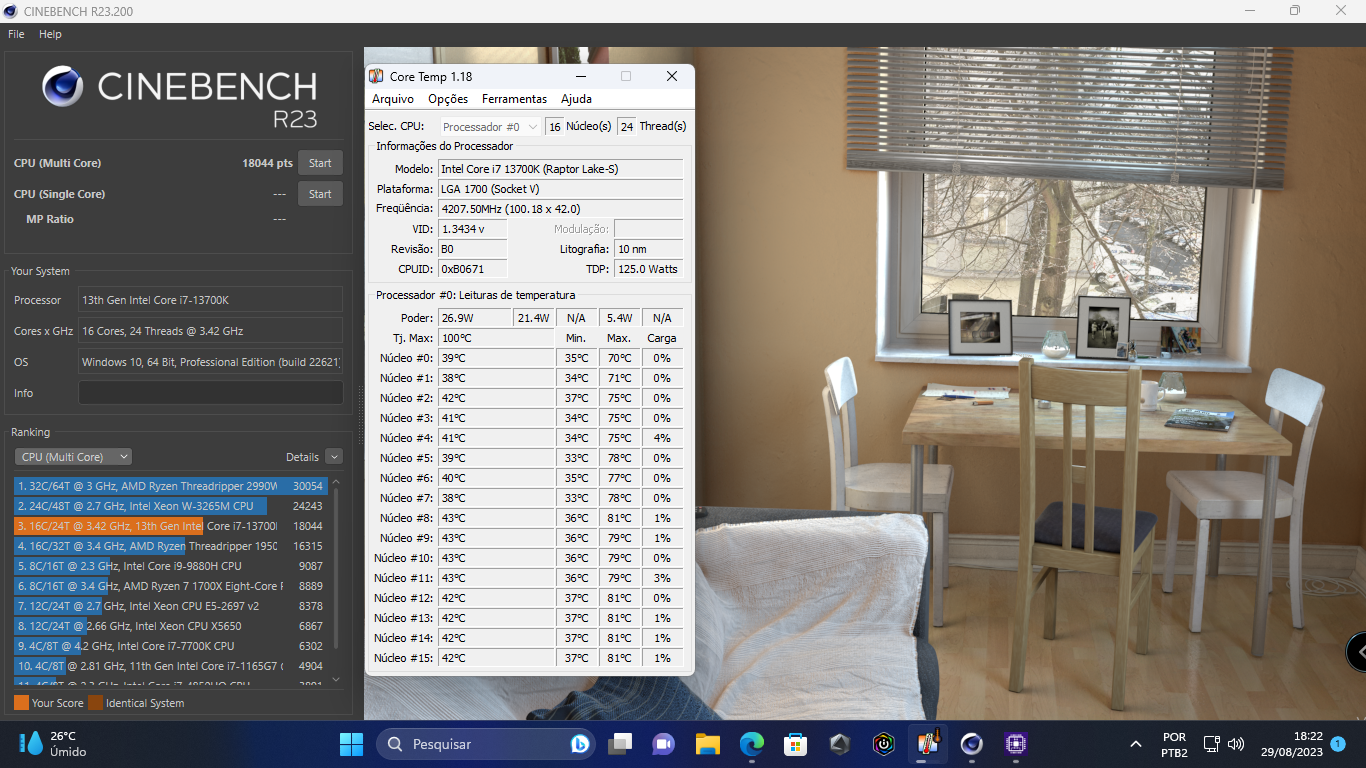
Task: Start the CPU Multi Core test
Action: pos(320,163)
